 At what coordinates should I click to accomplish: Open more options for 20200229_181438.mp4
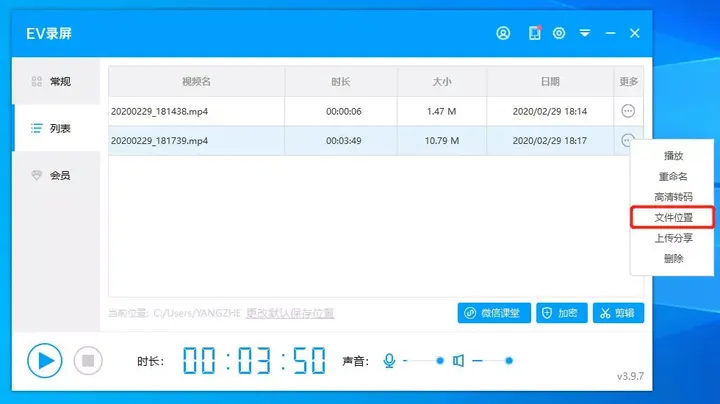(628, 111)
